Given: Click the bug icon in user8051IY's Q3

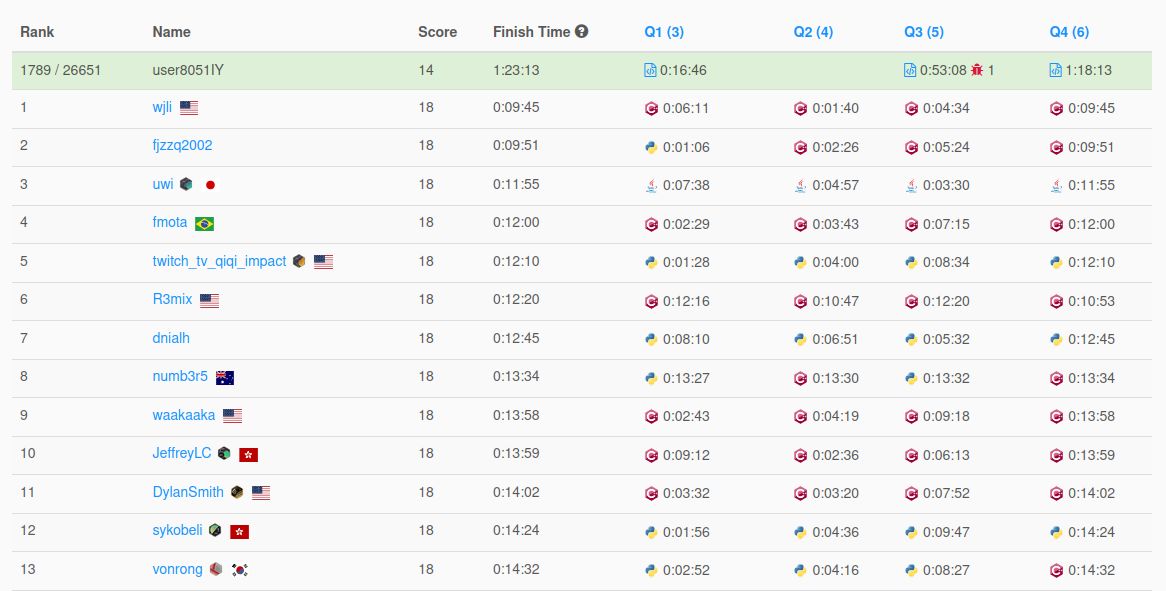Looking at the screenshot, I should pyautogui.click(x=976, y=70).
